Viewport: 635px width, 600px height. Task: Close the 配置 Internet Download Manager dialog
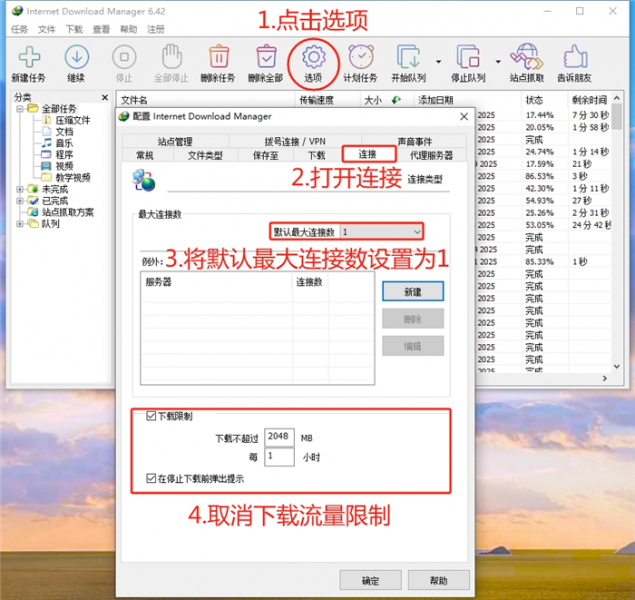pyautogui.click(x=464, y=117)
